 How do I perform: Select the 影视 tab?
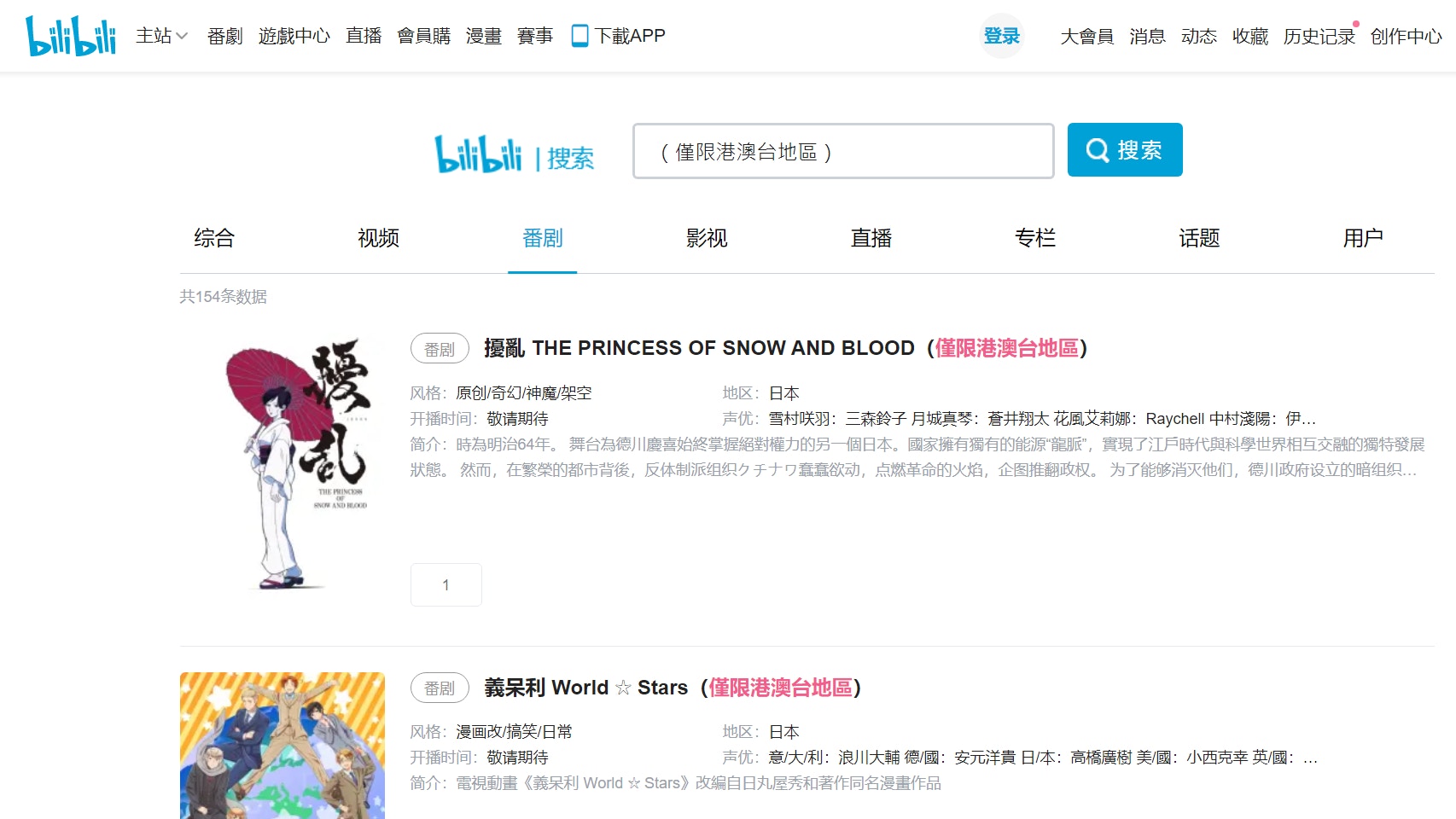click(x=707, y=238)
